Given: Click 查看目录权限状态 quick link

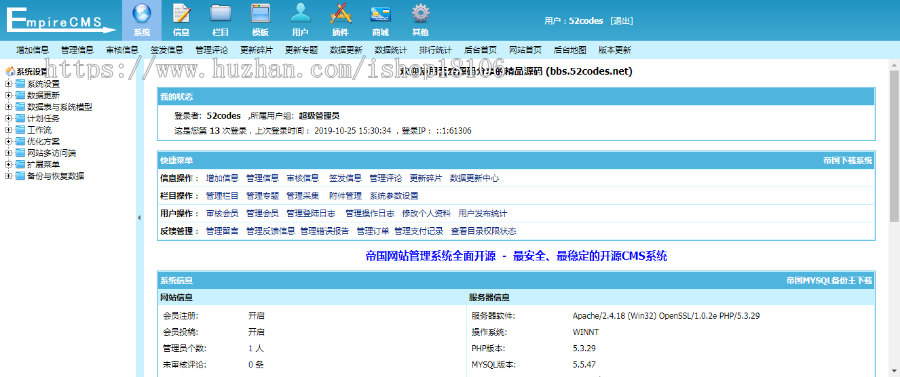Looking at the screenshot, I should [x=483, y=231].
